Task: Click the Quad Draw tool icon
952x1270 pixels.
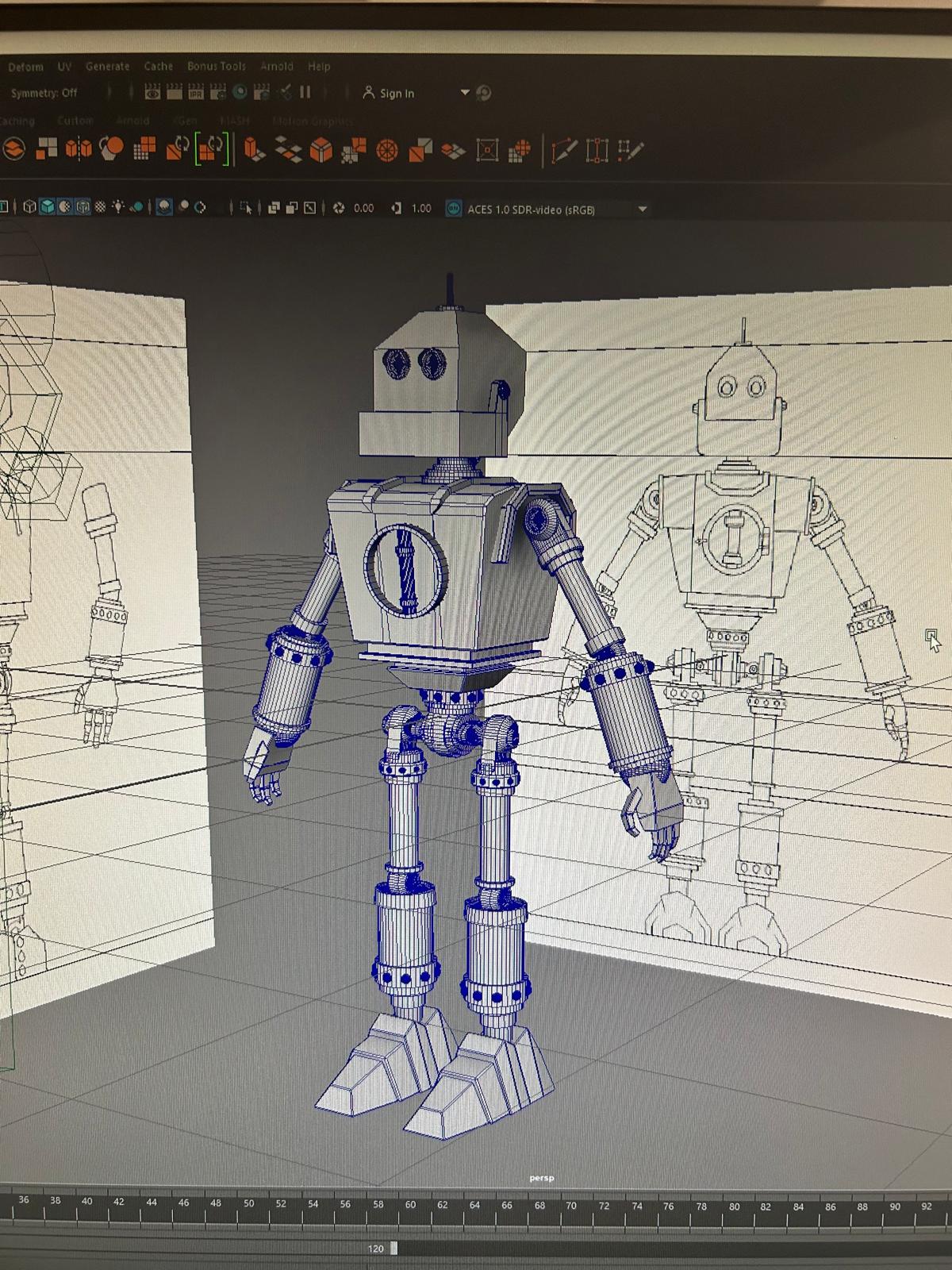Action: 631,150
